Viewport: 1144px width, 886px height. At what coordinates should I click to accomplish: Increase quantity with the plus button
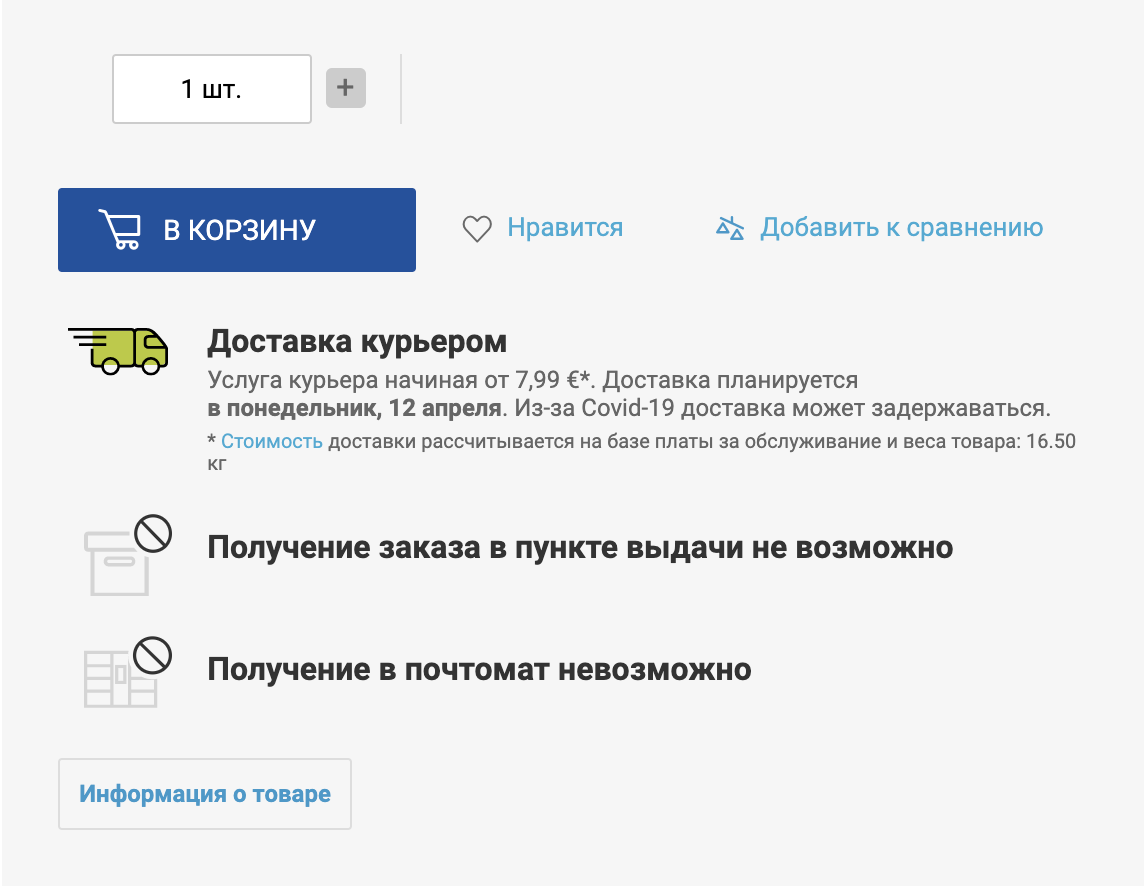[x=345, y=88]
